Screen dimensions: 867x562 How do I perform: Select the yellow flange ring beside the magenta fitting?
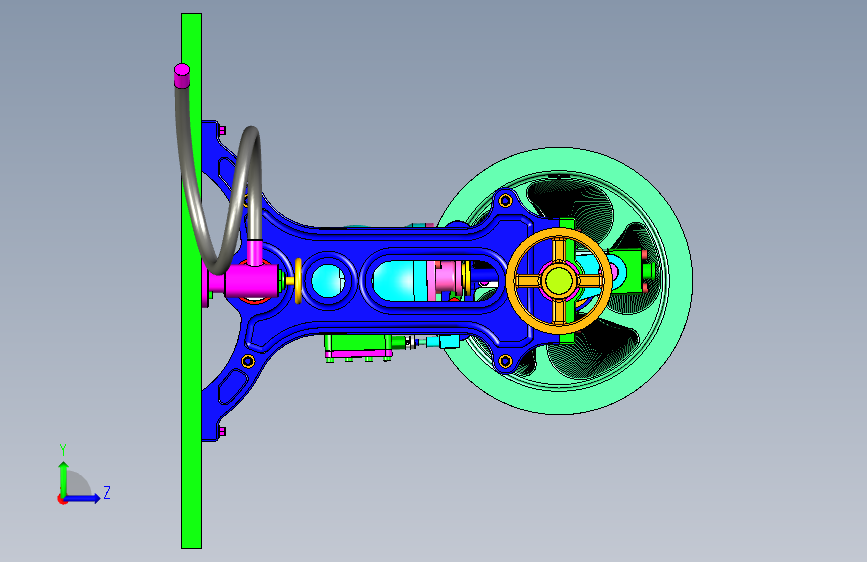coord(299,281)
